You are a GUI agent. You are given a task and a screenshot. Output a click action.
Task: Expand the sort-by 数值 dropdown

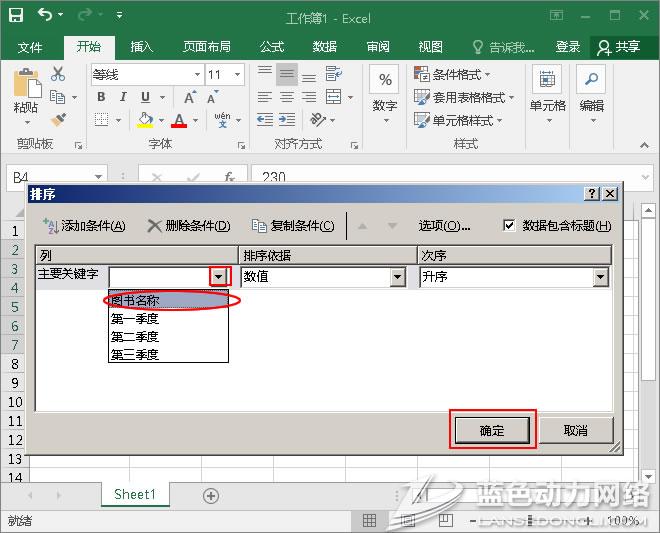pyautogui.click(x=398, y=277)
